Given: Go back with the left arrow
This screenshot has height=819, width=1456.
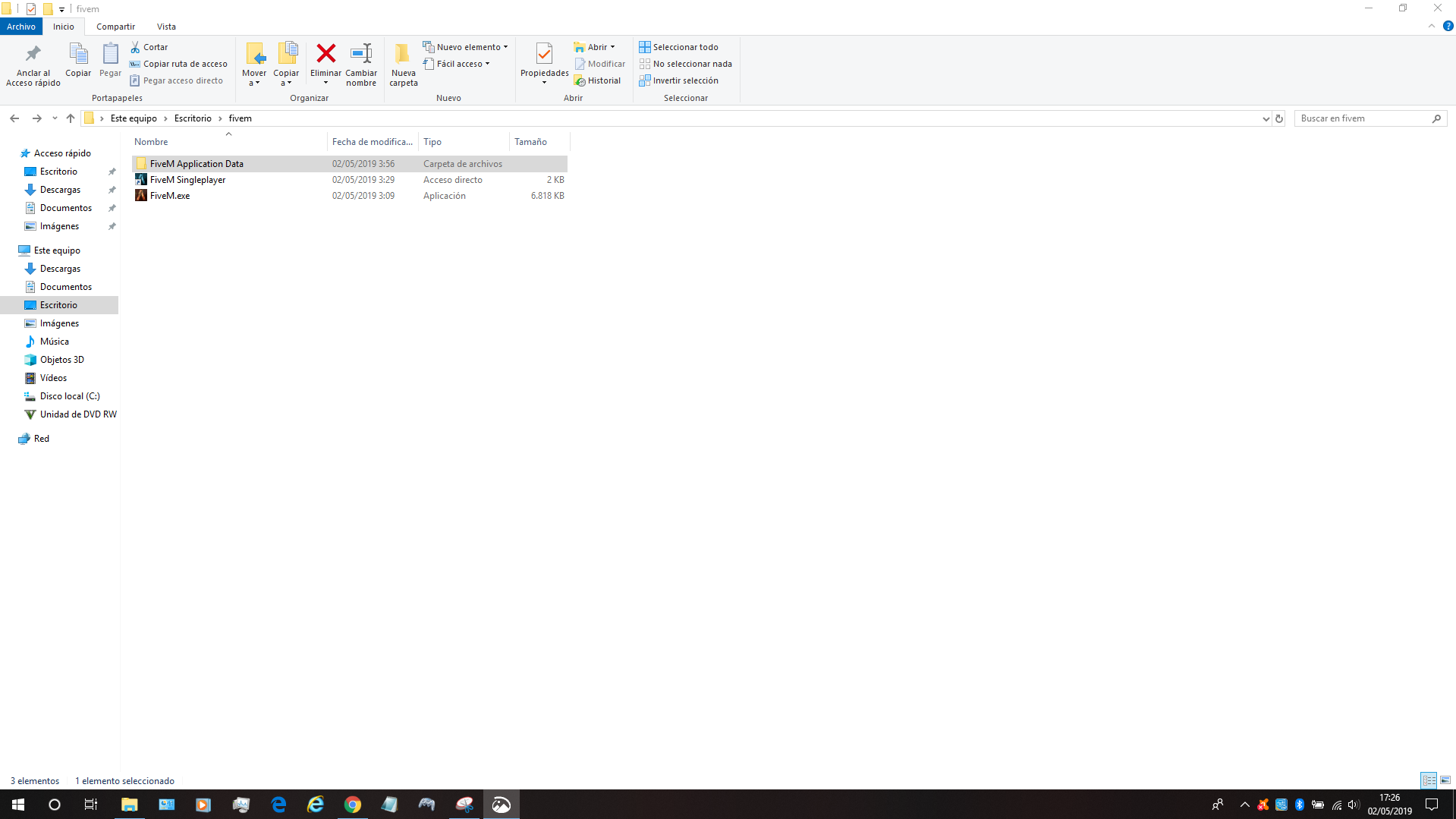Looking at the screenshot, I should pyautogui.click(x=14, y=118).
